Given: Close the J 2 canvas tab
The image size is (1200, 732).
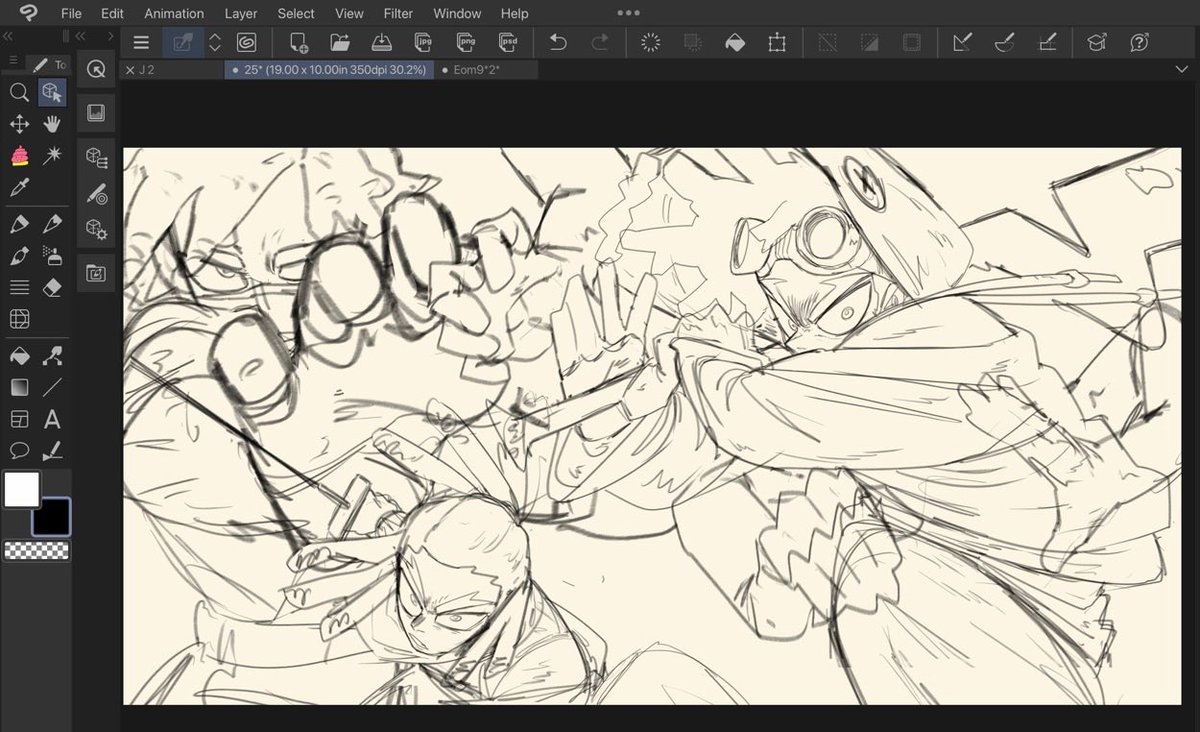Looking at the screenshot, I should pyautogui.click(x=130, y=70).
